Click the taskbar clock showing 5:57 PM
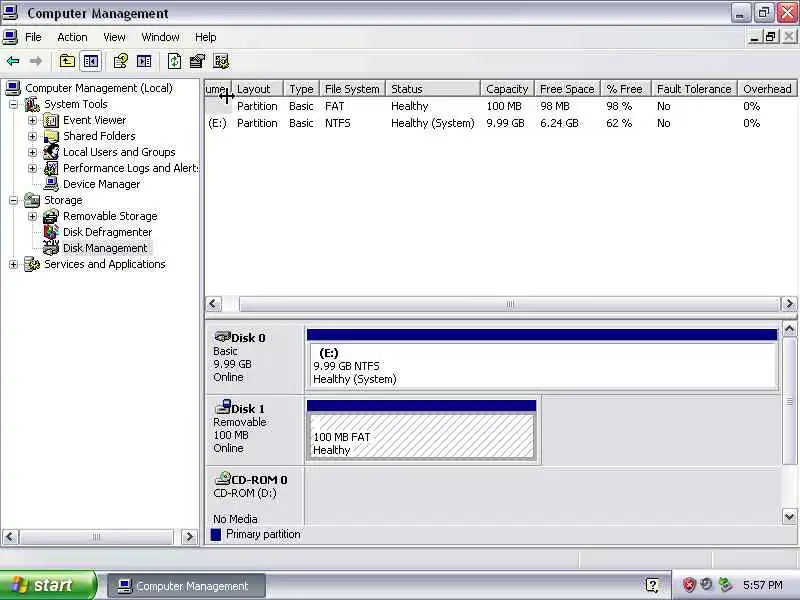This screenshot has width=800, height=600. 762,585
